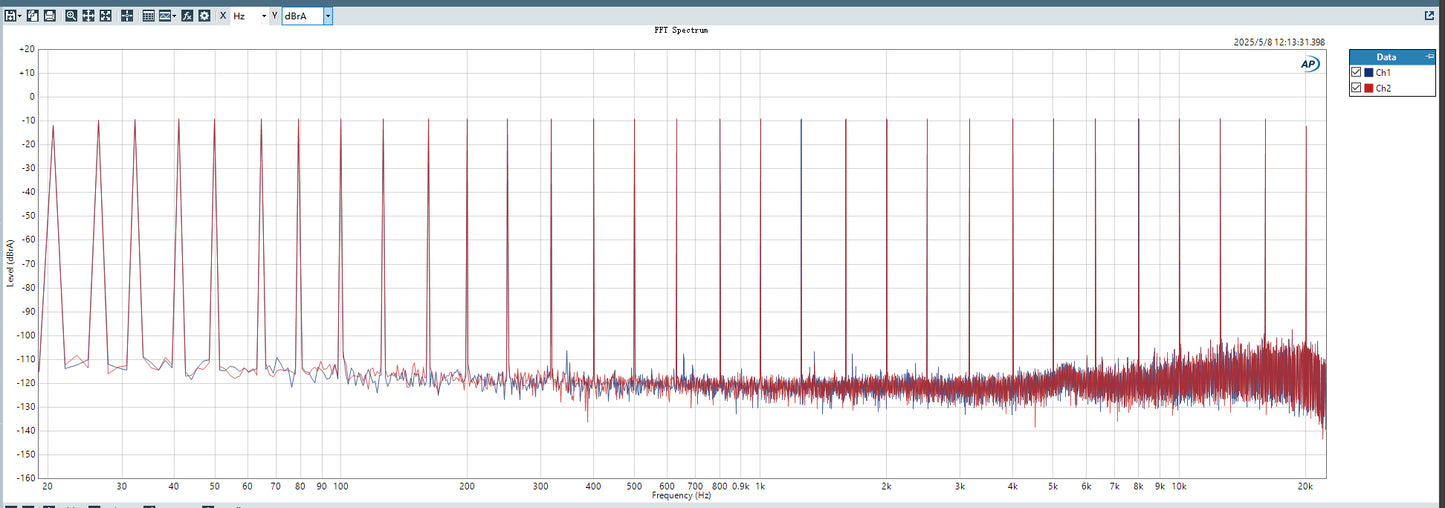Toggle the graph cursors icon
This screenshot has width=1445, height=508.
pos(127,16)
